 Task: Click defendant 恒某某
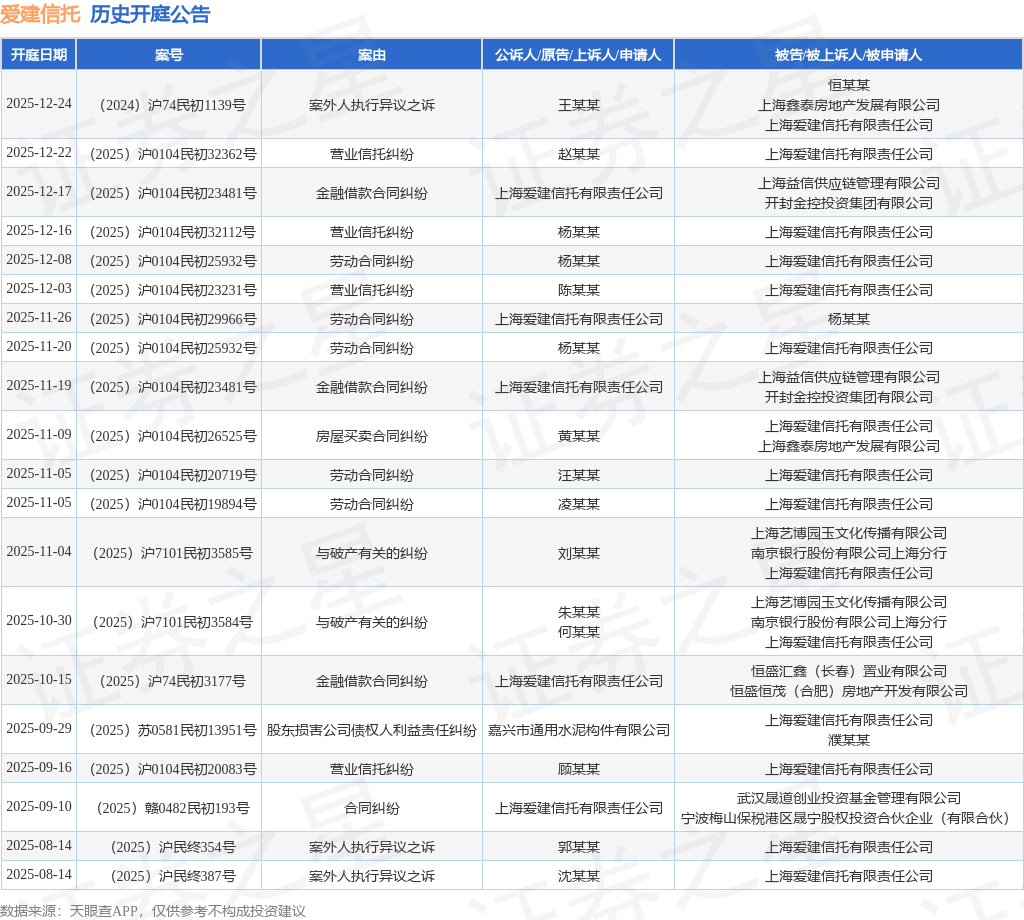point(848,85)
